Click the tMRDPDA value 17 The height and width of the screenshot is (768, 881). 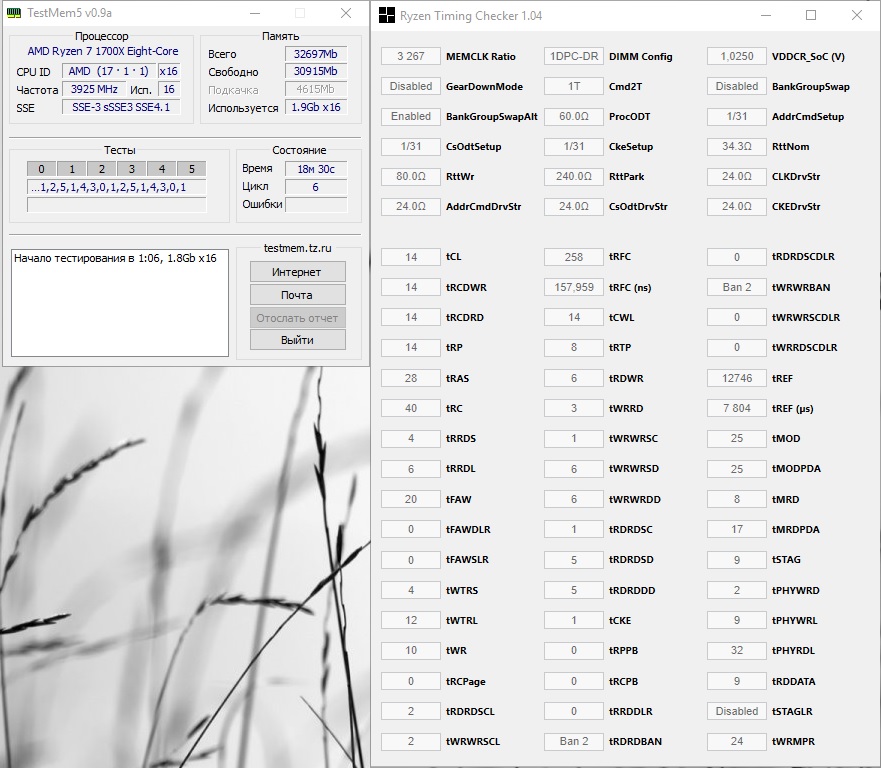(x=737, y=529)
